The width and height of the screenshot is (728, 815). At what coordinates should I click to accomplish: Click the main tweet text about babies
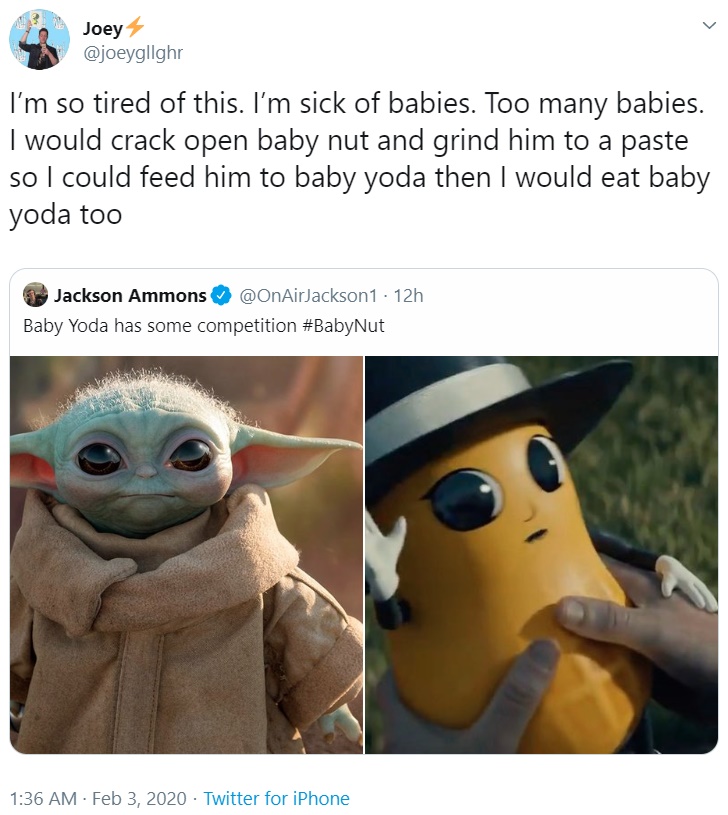coord(360,159)
